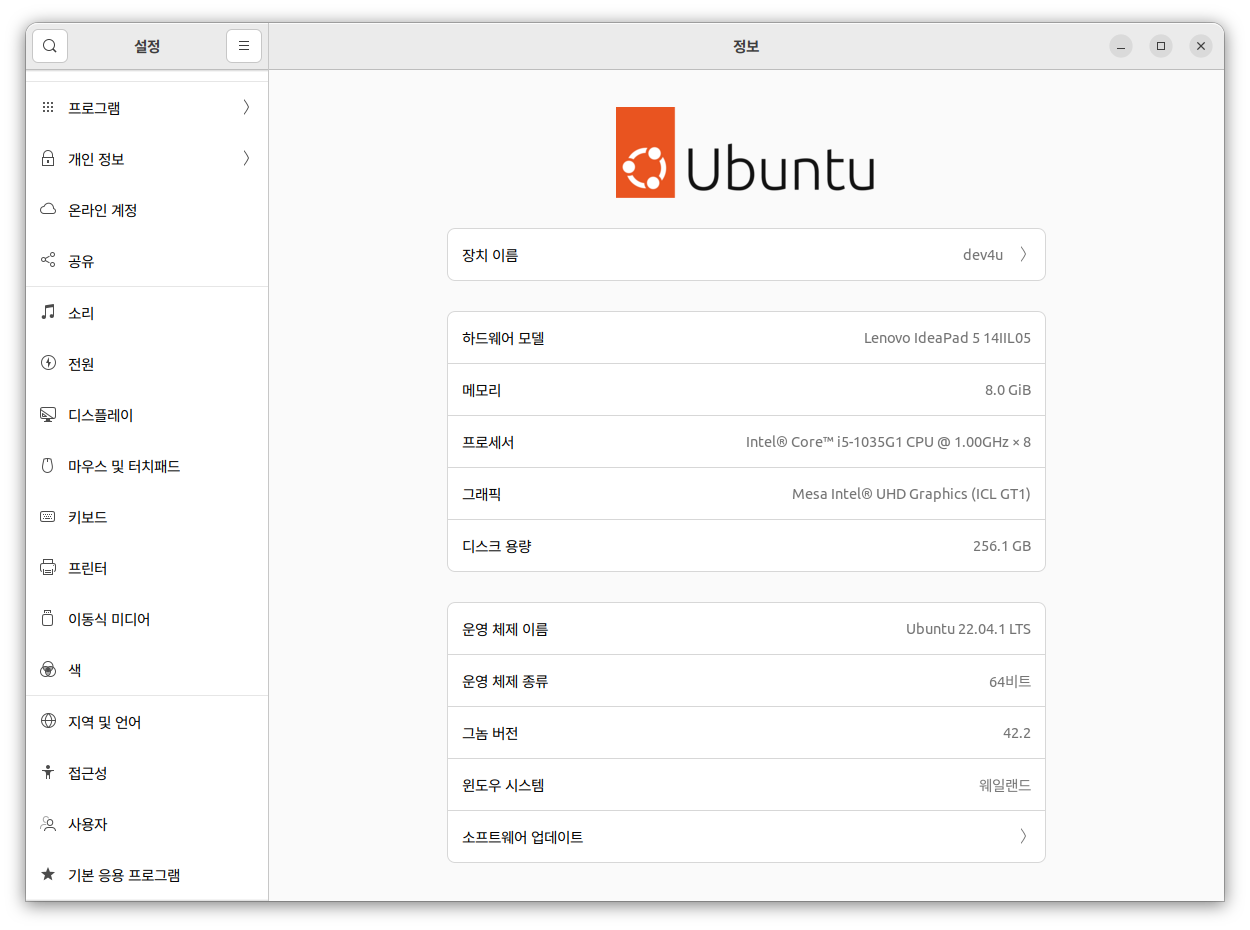Click the 전원 power icon

pyautogui.click(x=48, y=363)
